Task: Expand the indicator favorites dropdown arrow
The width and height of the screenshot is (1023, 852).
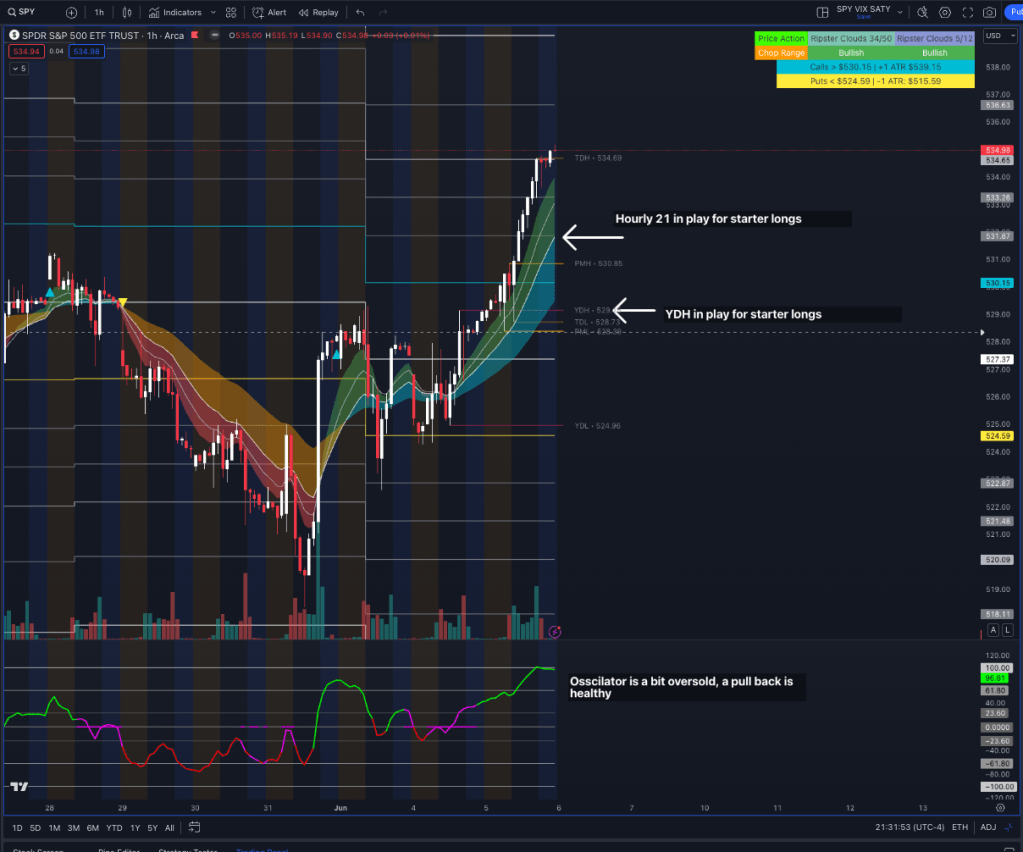Action: tap(211, 13)
